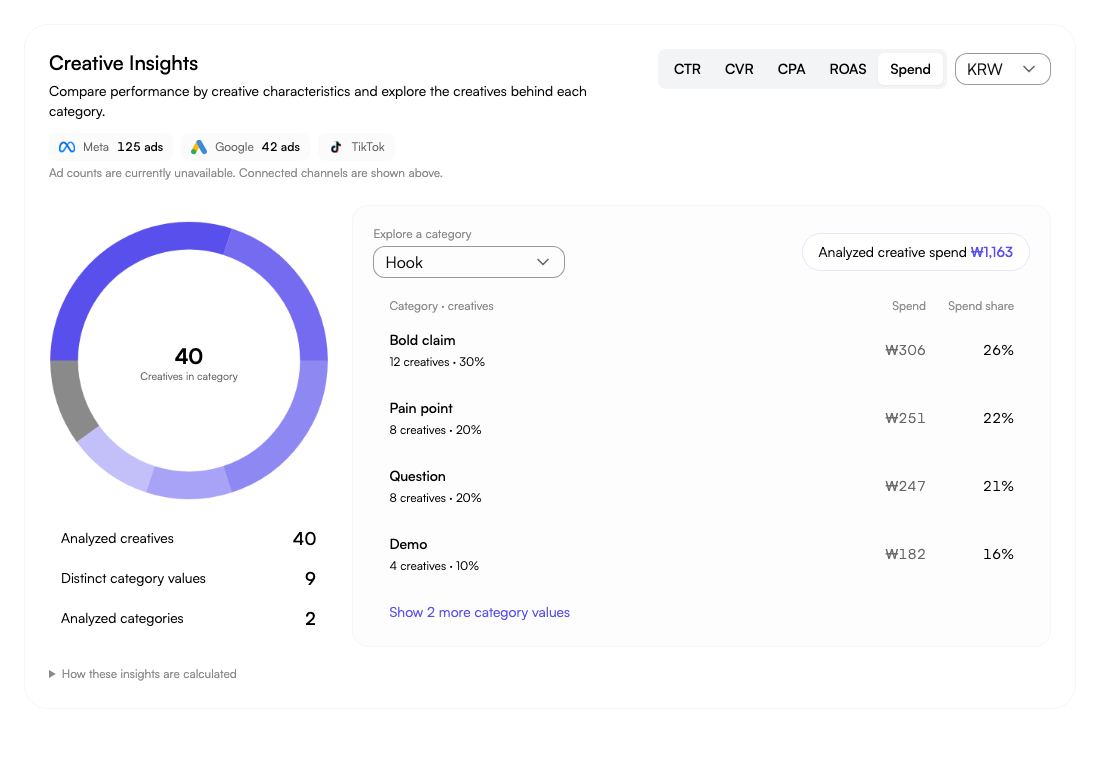Click the ₩251 spend value
The height and width of the screenshot is (760, 1100).
coord(905,418)
